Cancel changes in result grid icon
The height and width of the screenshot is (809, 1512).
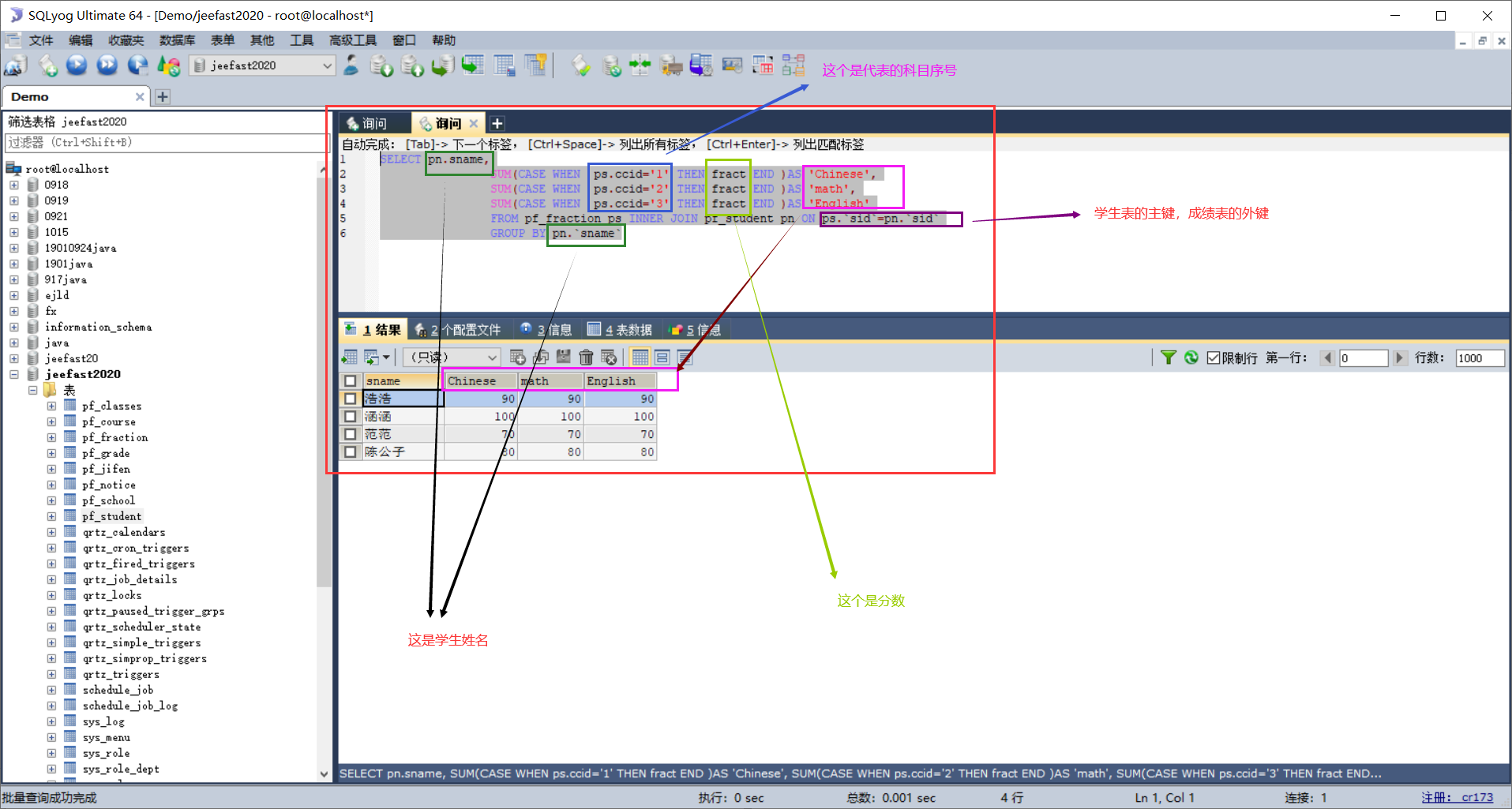pos(609,358)
